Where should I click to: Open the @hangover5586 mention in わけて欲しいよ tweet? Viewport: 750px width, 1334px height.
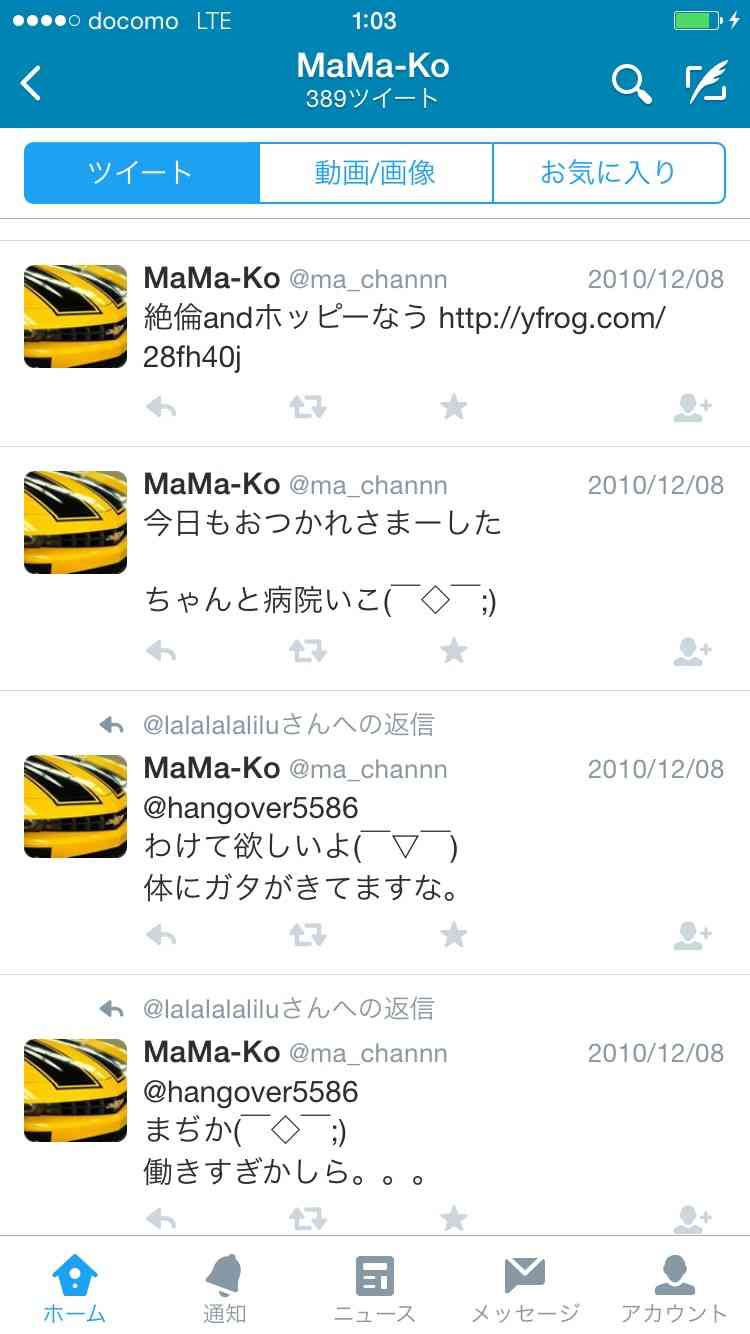tap(251, 808)
